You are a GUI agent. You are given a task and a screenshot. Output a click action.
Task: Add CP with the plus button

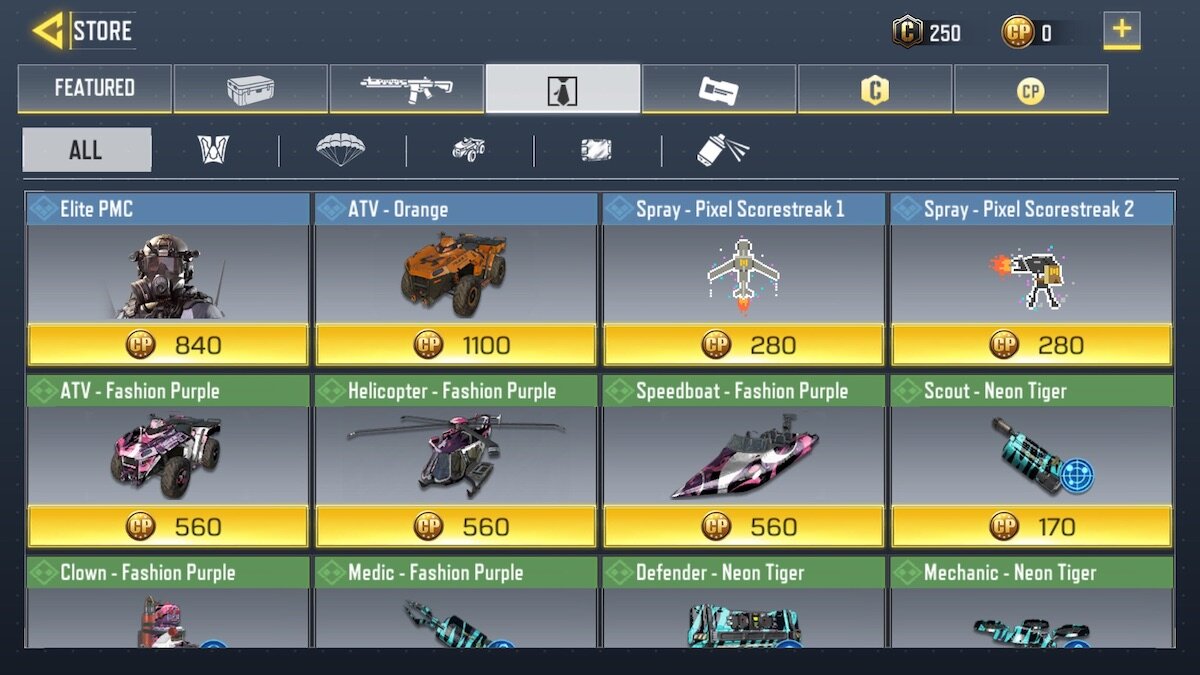point(1122,31)
